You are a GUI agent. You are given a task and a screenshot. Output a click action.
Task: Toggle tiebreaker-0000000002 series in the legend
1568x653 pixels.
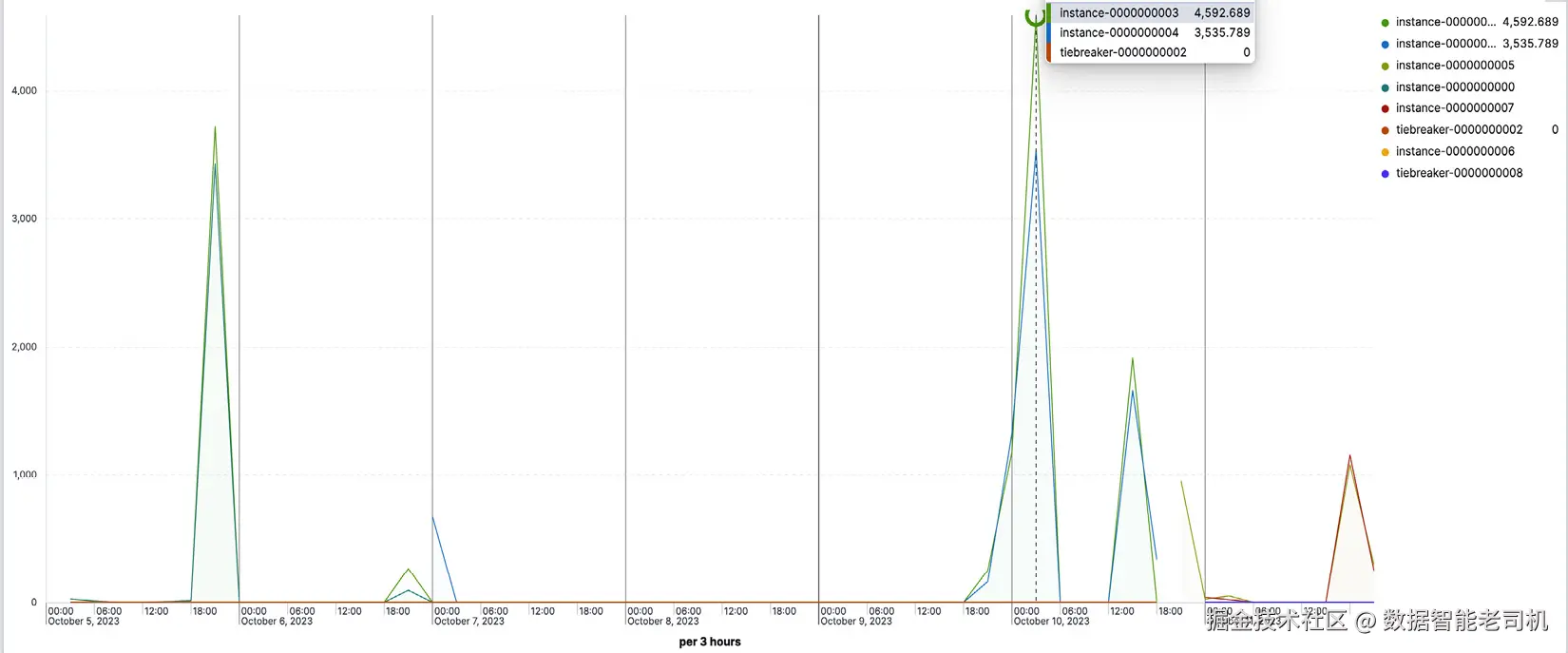(x=1459, y=130)
